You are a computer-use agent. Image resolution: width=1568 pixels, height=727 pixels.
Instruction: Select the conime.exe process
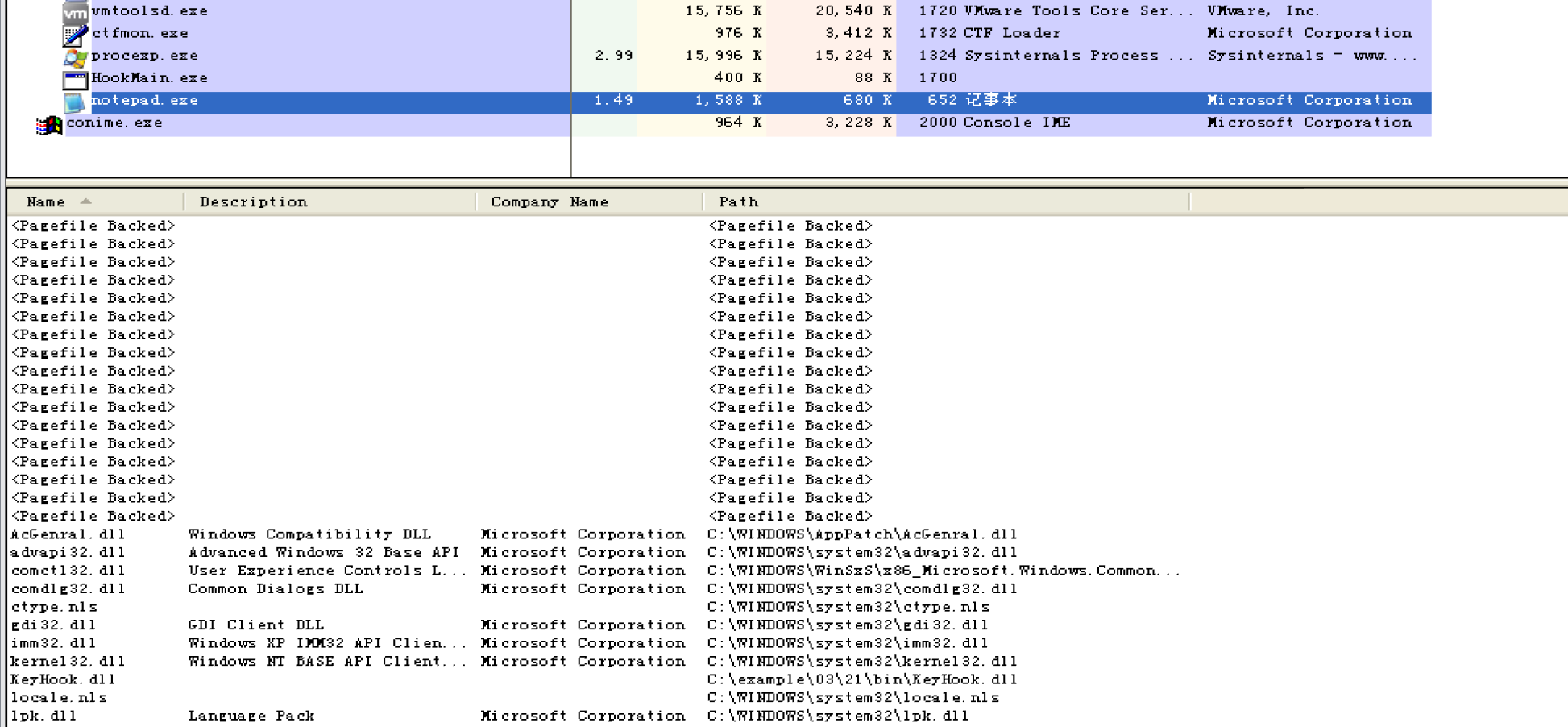[x=114, y=123]
